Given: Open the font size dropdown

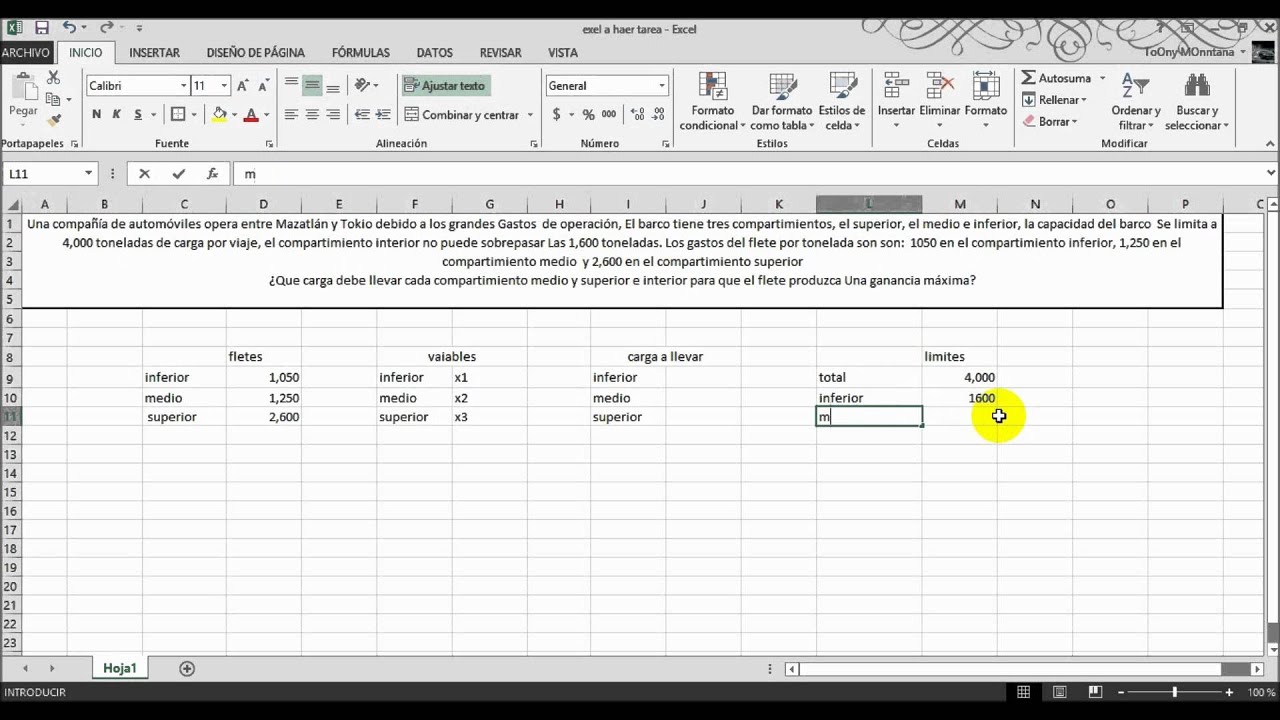Looking at the screenshot, I should (x=225, y=86).
